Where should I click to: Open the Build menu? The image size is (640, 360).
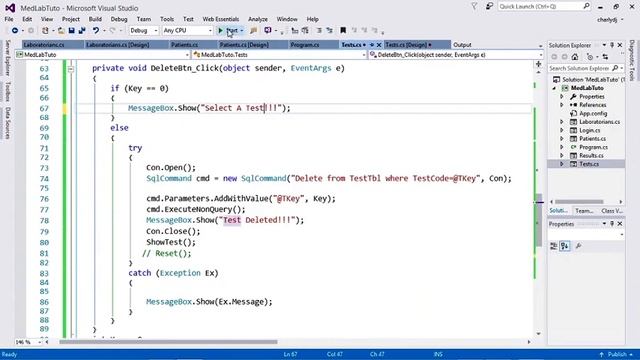click(95, 19)
